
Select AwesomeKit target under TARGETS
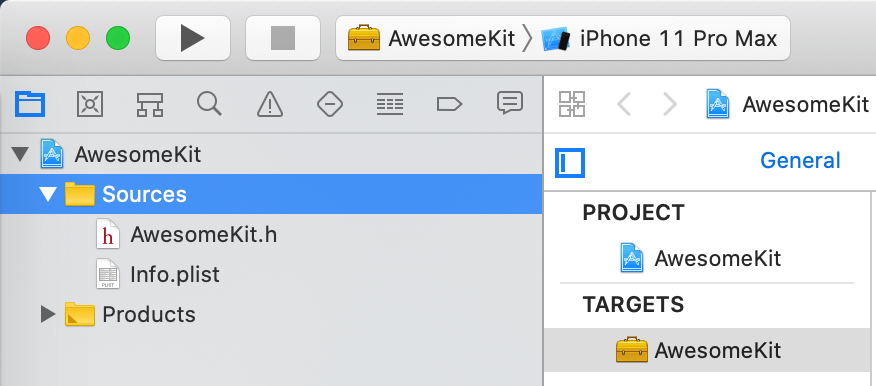(707, 350)
